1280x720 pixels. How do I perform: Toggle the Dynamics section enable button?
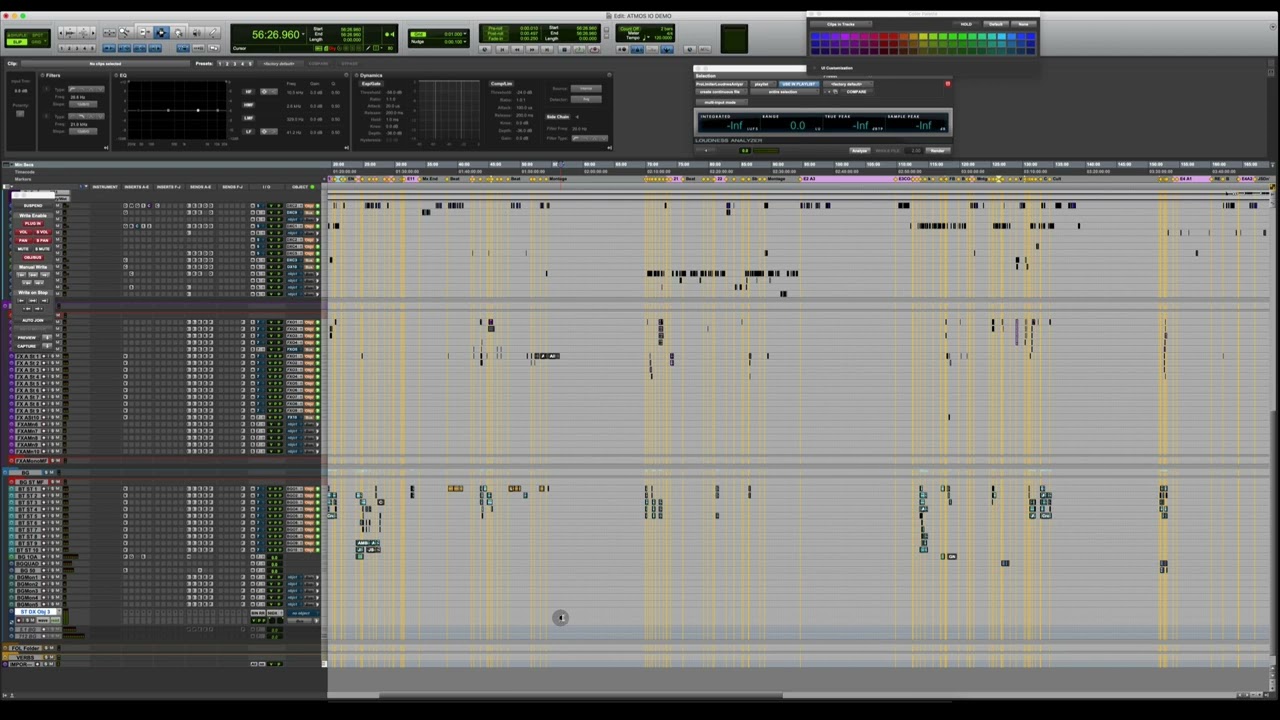point(356,75)
